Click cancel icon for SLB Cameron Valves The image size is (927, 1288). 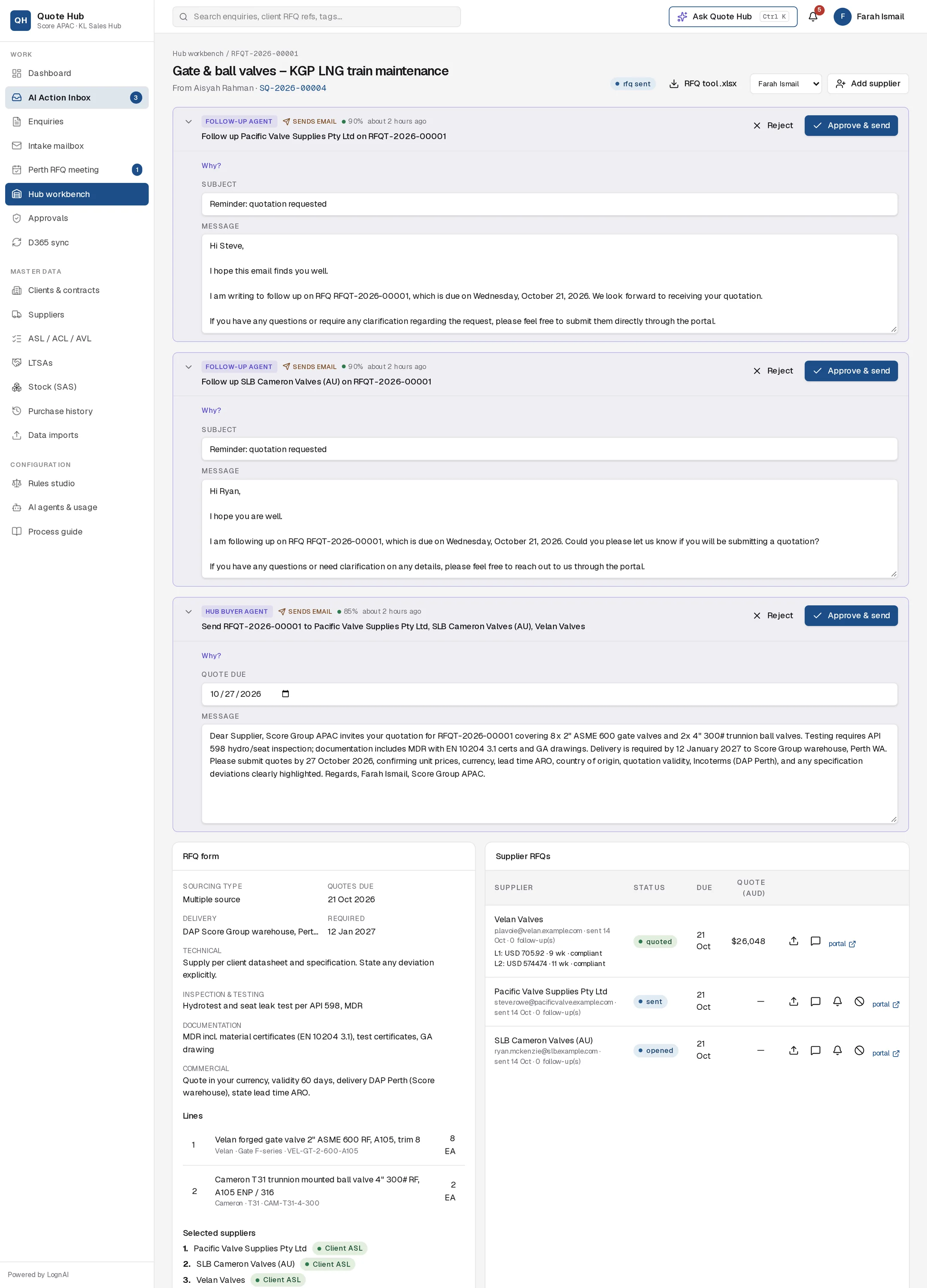point(860,1051)
